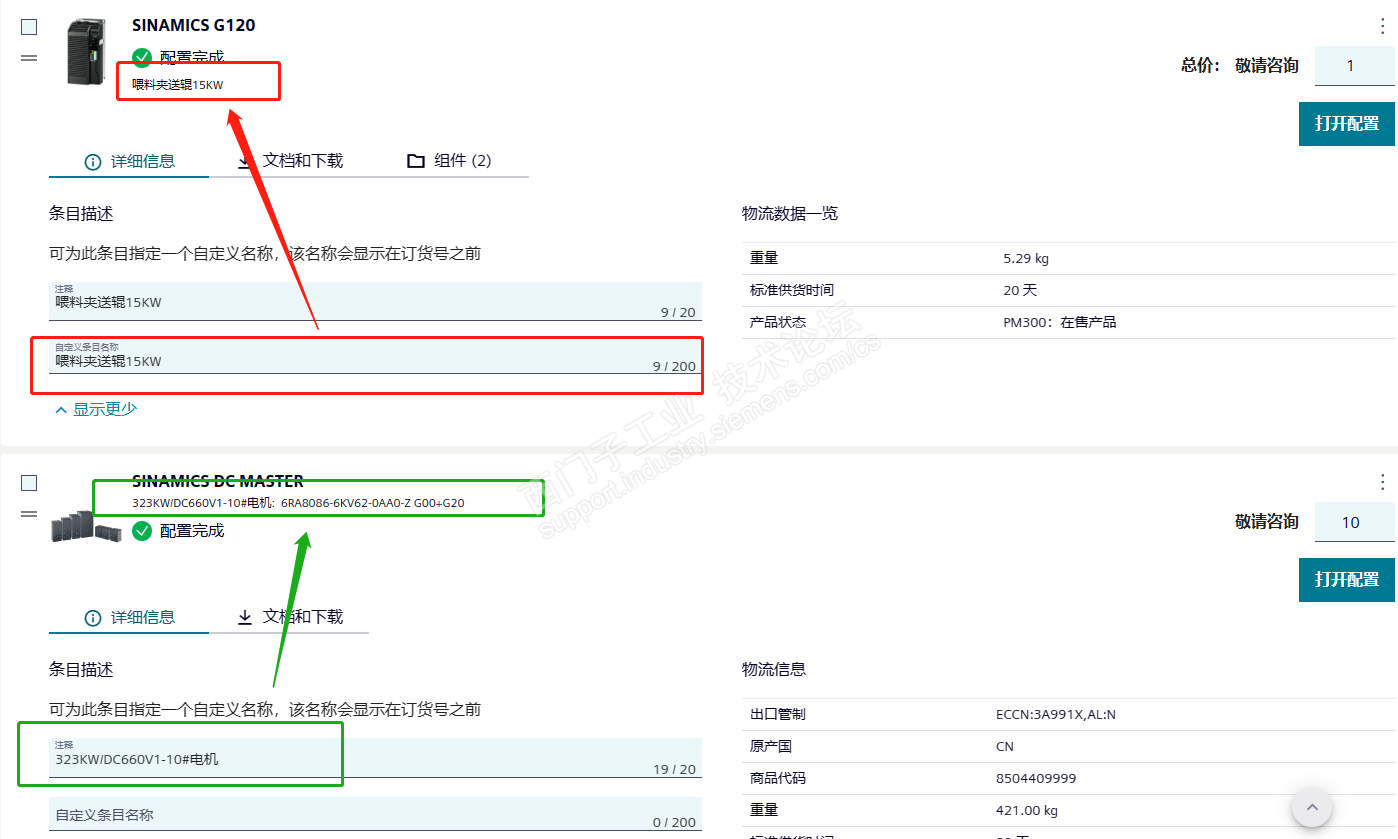
Task: Click the empty 自定义条目名称 field of DC MASTER
Action: (375, 814)
